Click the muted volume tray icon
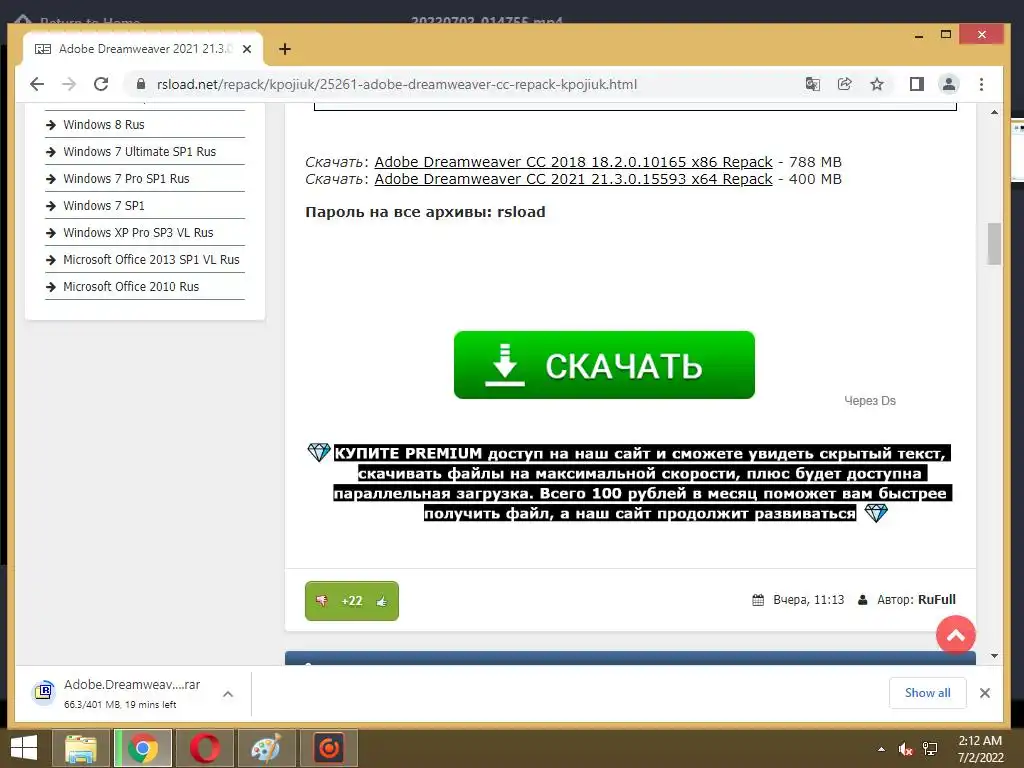This screenshot has width=1024, height=768. click(905, 749)
